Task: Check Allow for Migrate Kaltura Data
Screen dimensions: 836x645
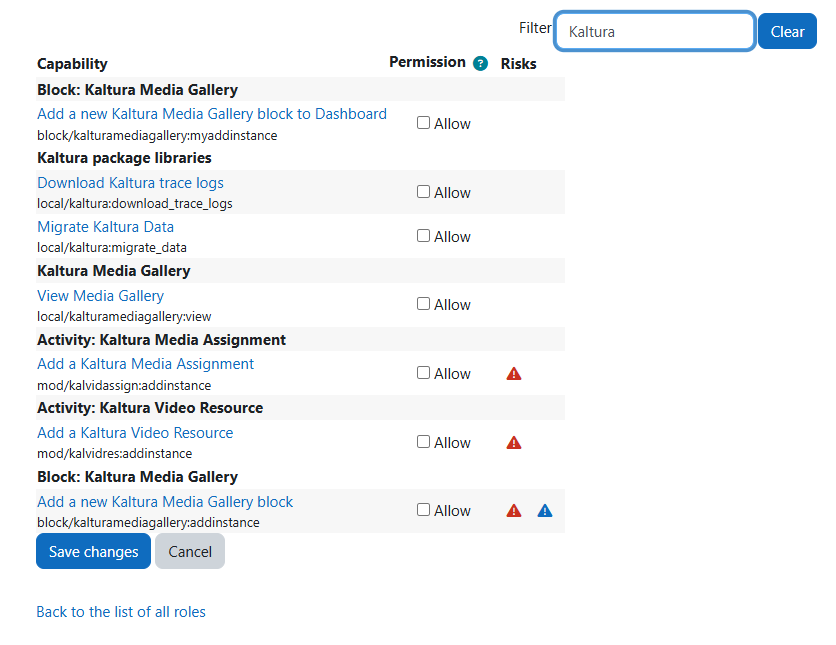Action: [x=424, y=236]
